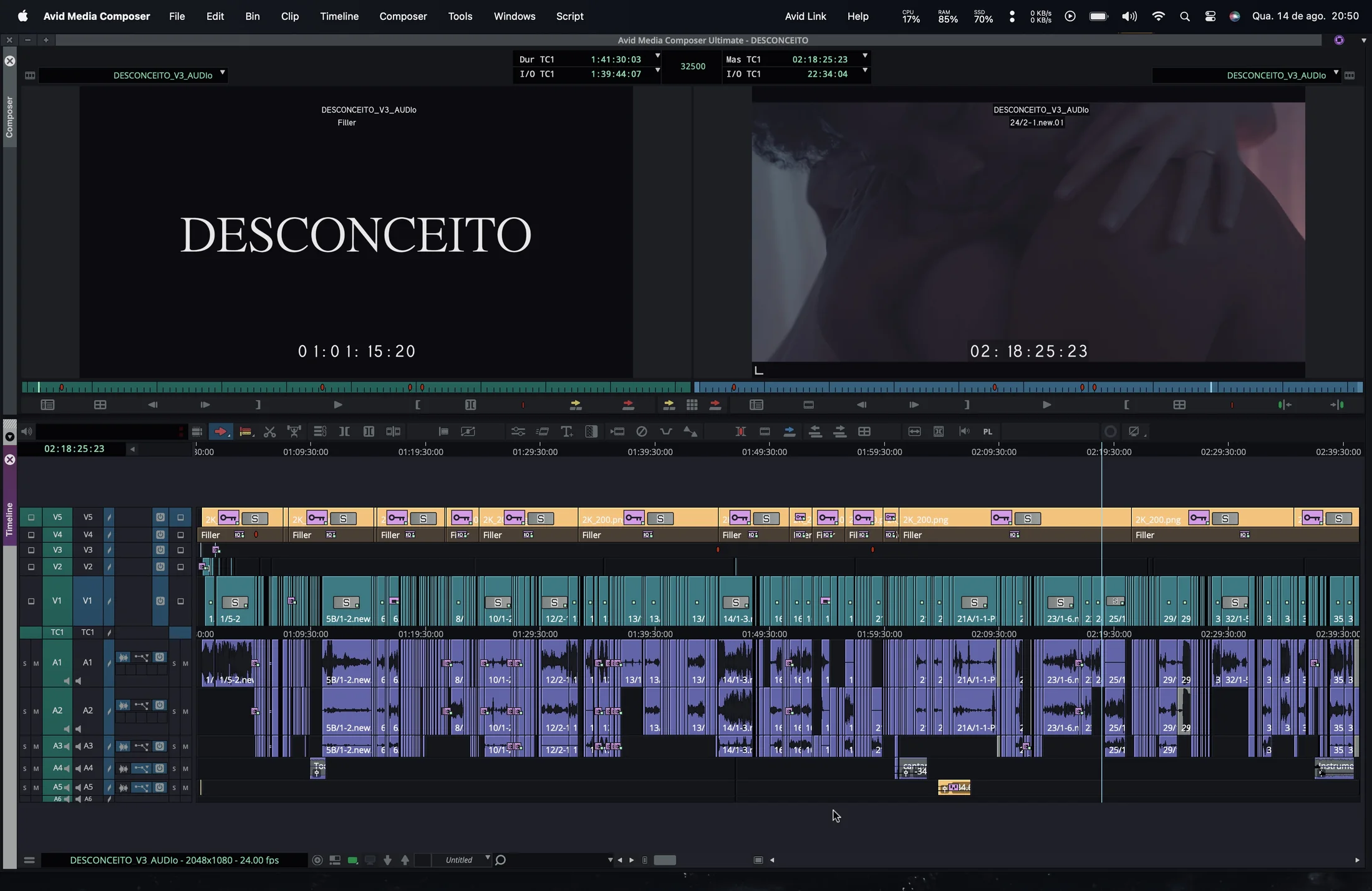
Task: Open the Script menu
Action: pos(570,16)
